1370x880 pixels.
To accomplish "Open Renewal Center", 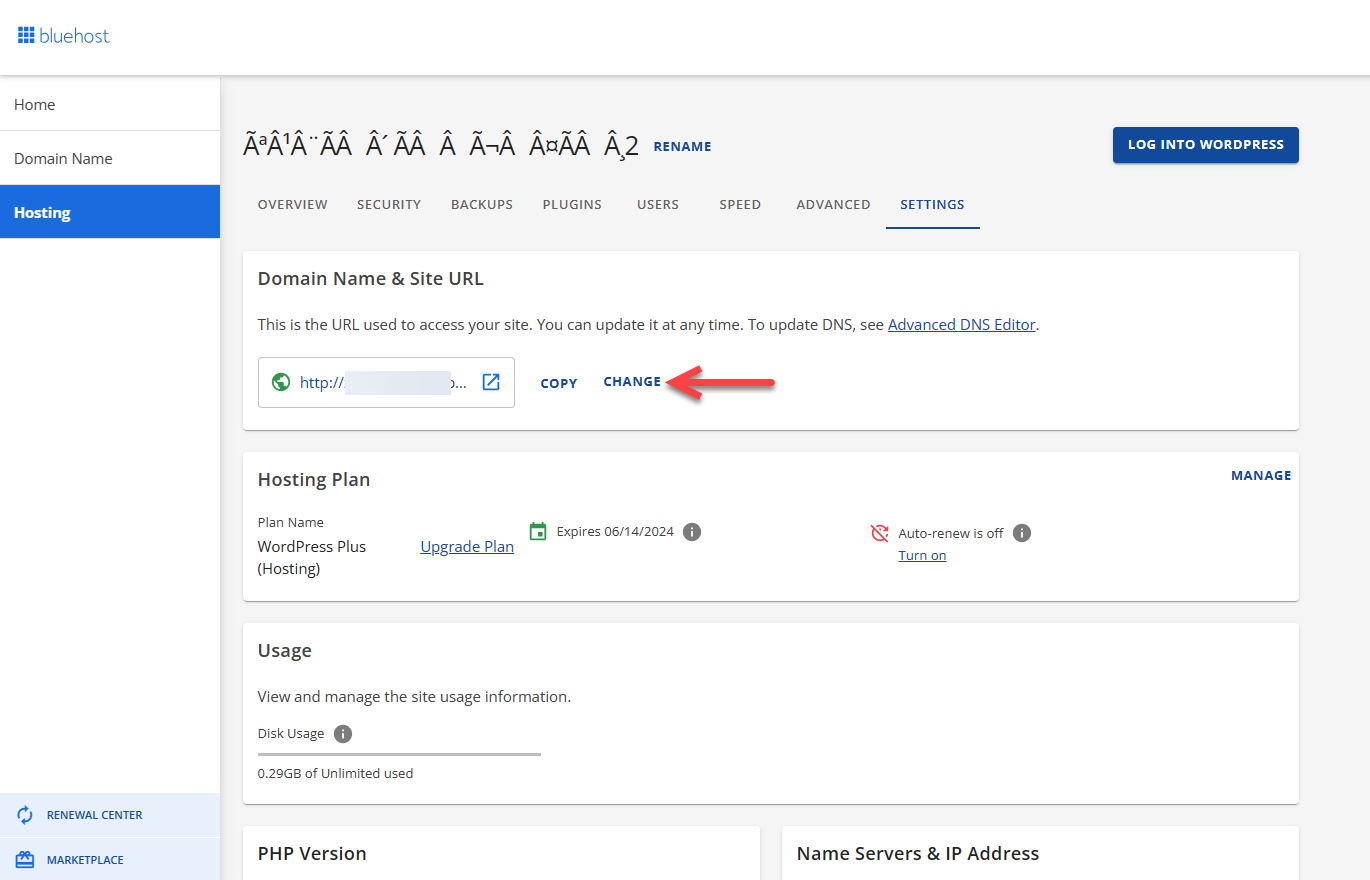I will click(x=110, y=815).
